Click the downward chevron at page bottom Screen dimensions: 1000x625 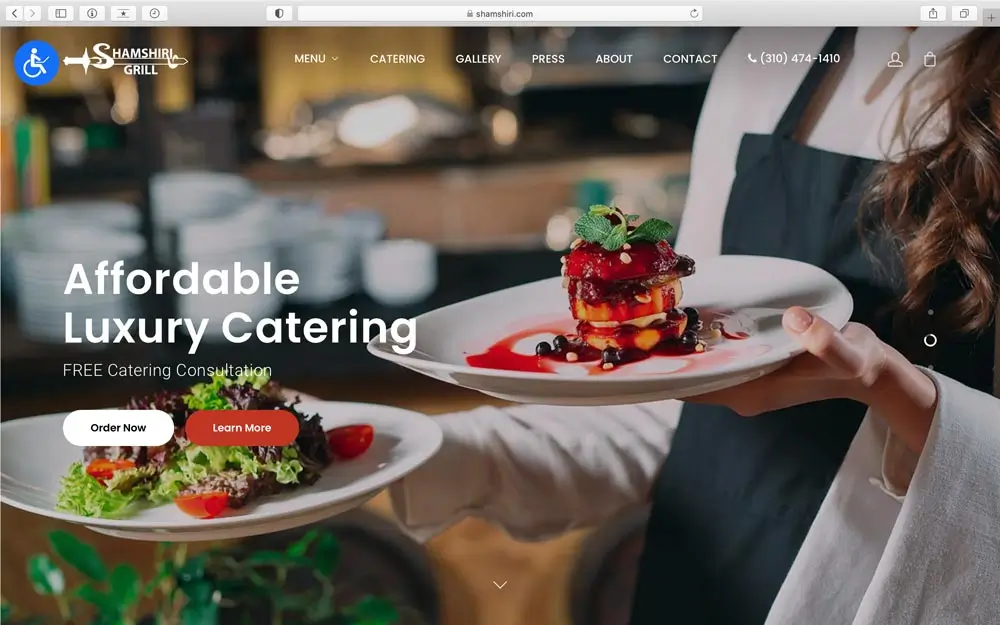(x=500, y=584)
